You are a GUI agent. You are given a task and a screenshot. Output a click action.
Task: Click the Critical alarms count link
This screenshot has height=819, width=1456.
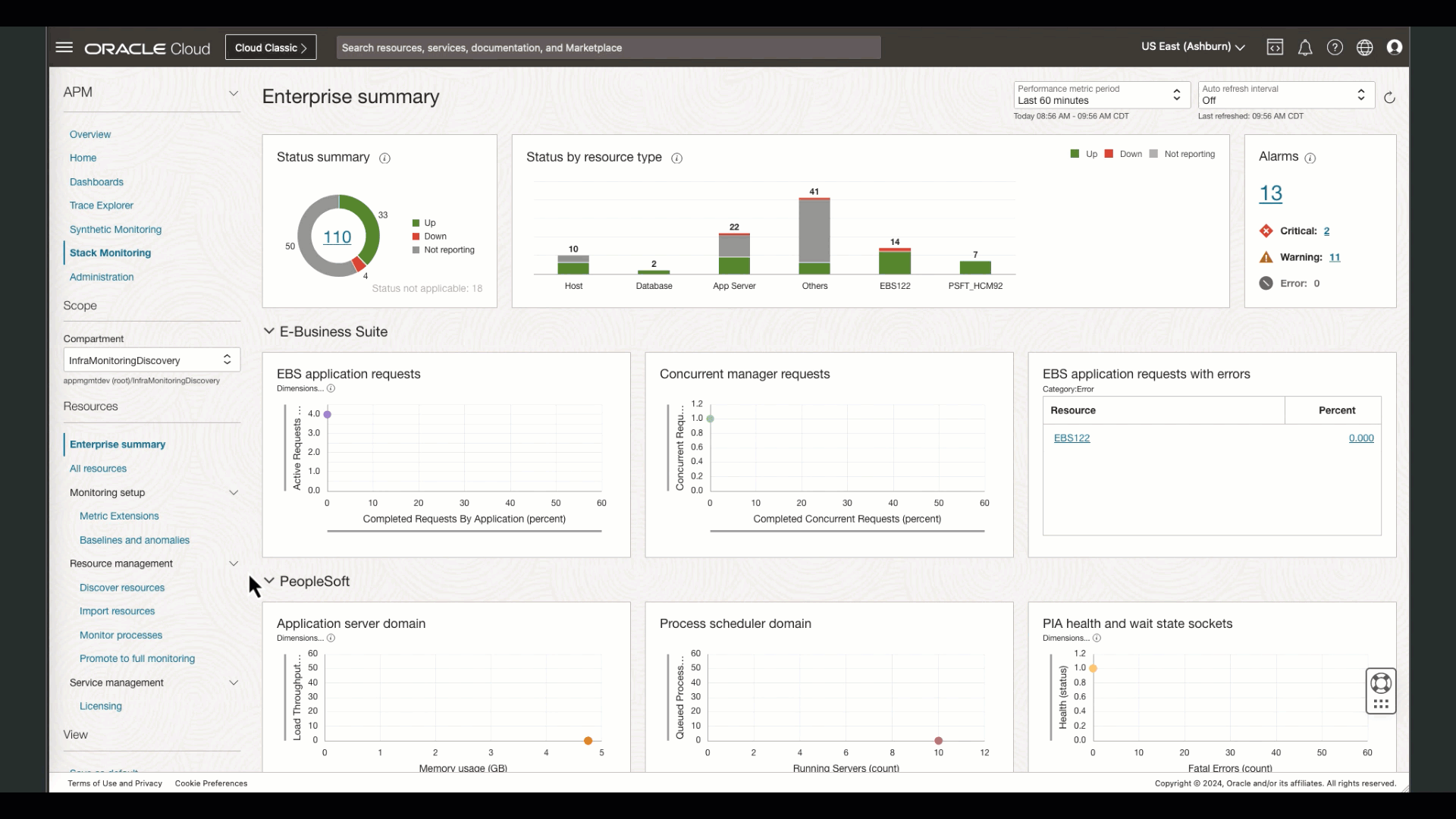click(x=1326, y=231)
